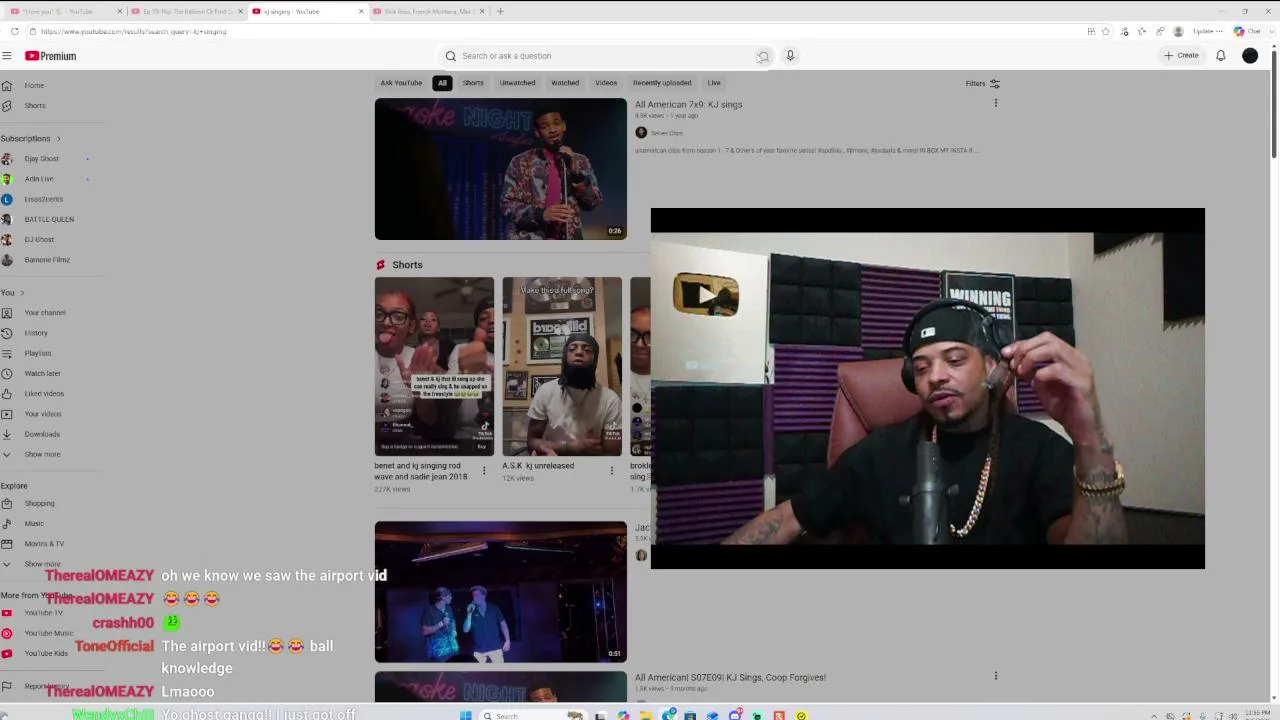Select the Shorts filter chip

tap(473, 83)
